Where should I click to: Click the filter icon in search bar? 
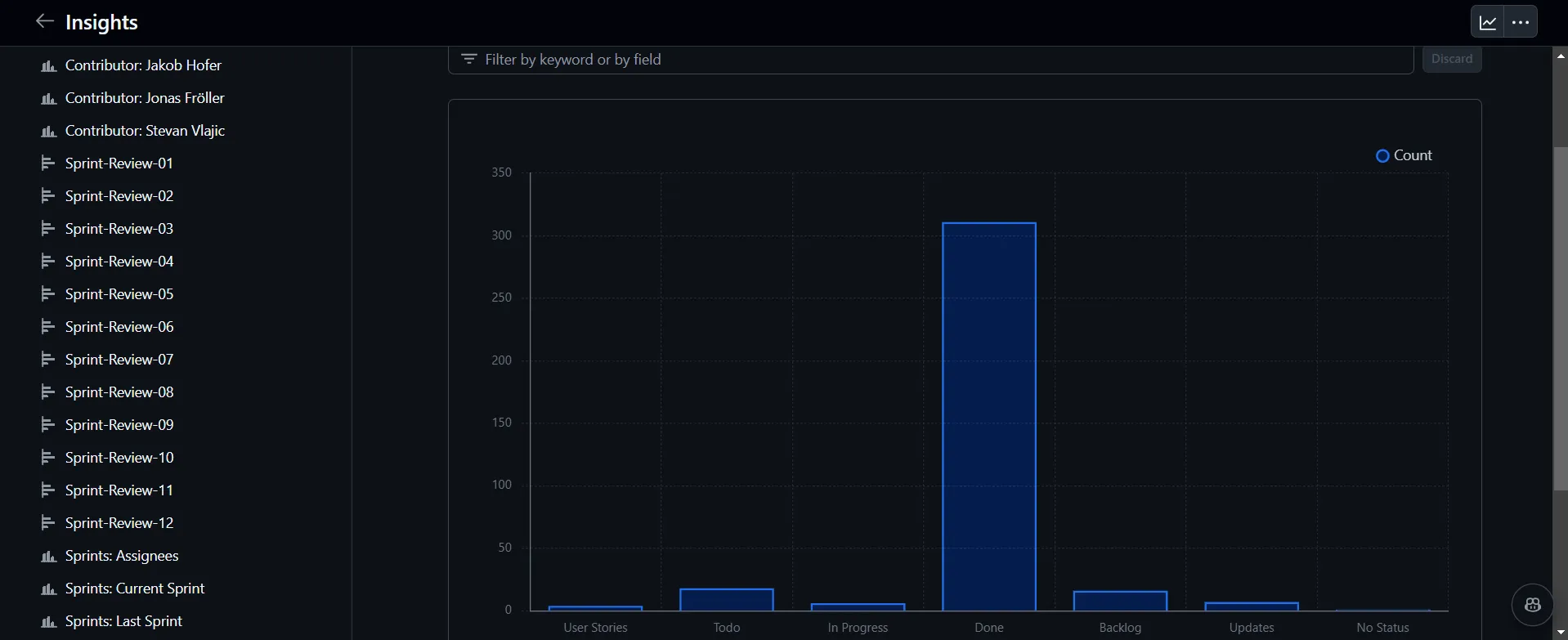[468, 59]
